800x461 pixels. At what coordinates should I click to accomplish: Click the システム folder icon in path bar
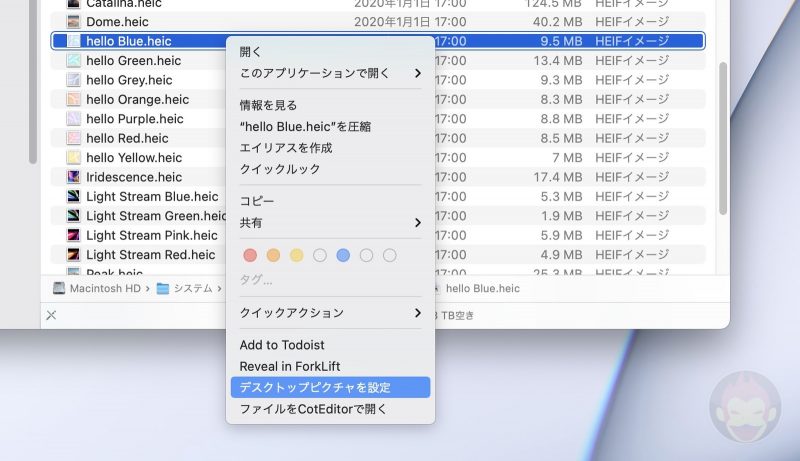163,289
